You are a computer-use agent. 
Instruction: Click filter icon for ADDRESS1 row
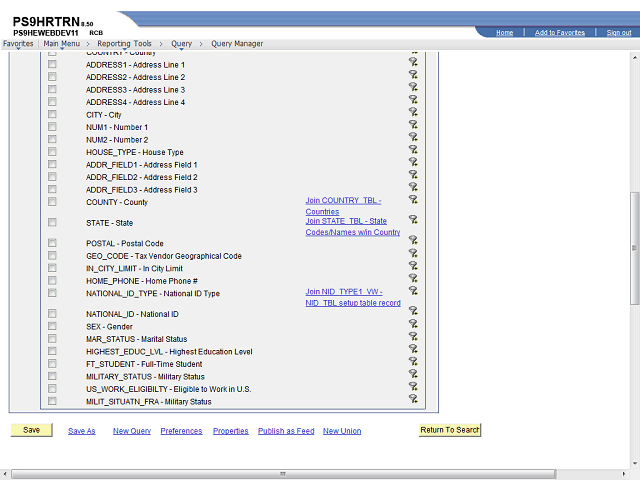tap(413, 62)
